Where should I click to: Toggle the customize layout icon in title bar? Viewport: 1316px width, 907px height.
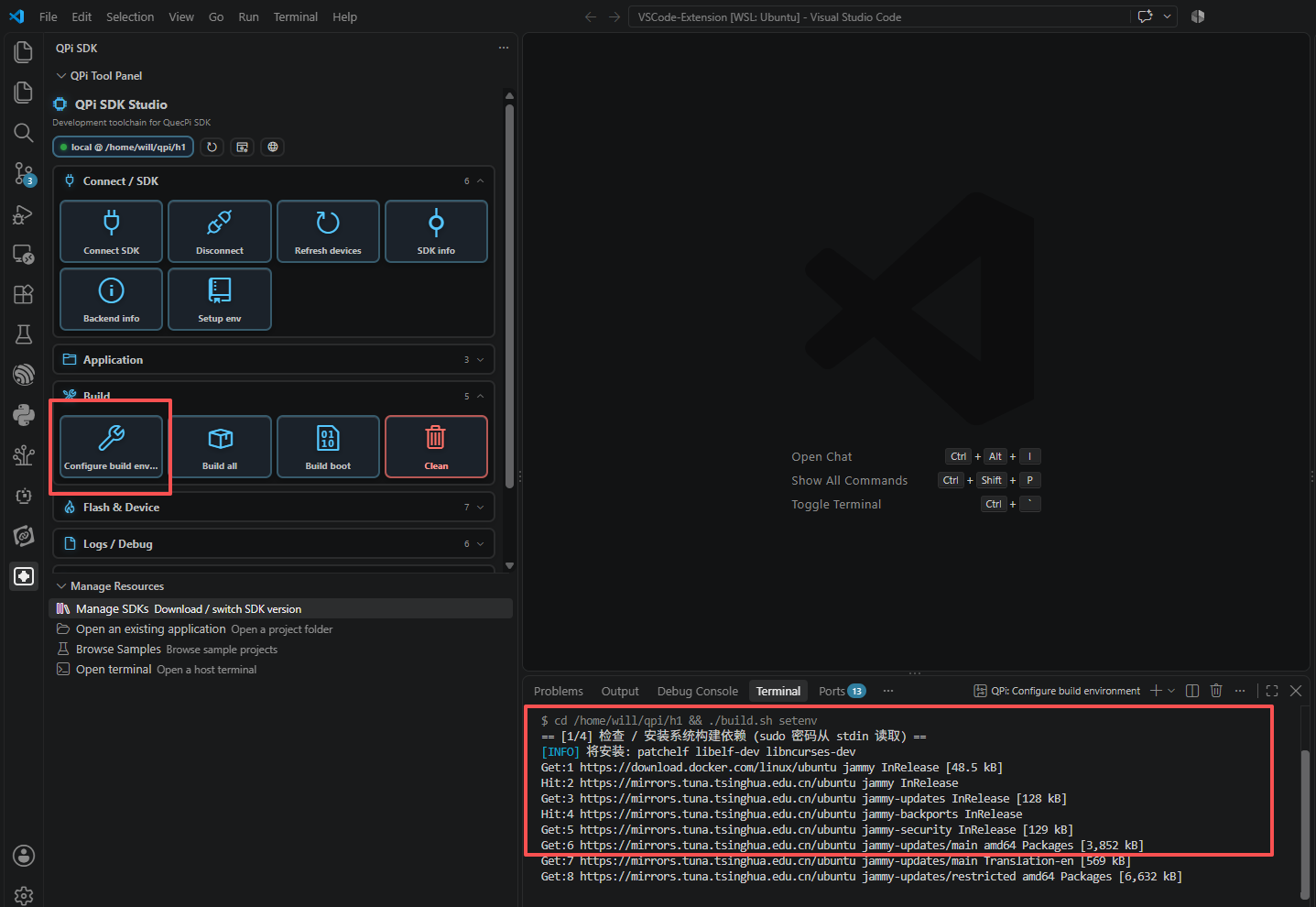point(1198,16)
